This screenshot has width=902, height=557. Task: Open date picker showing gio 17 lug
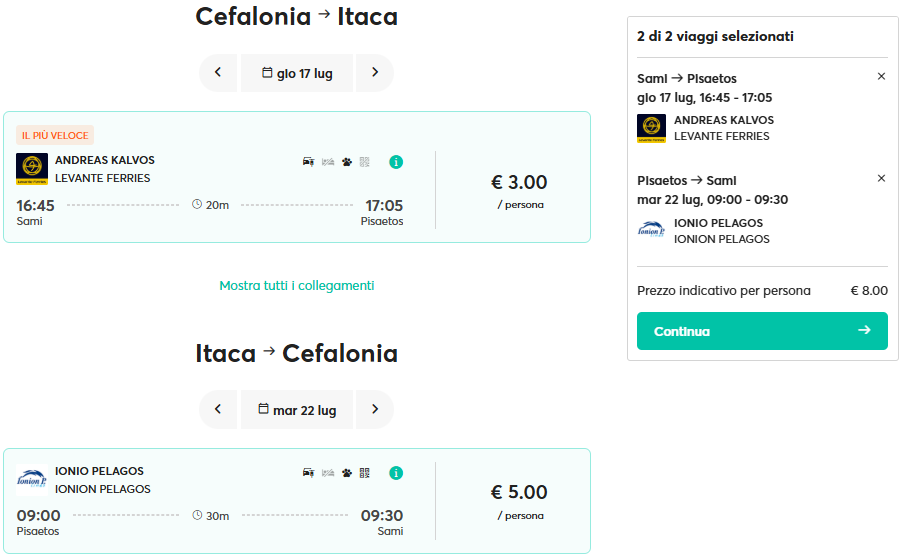click(x=297, y=73)
